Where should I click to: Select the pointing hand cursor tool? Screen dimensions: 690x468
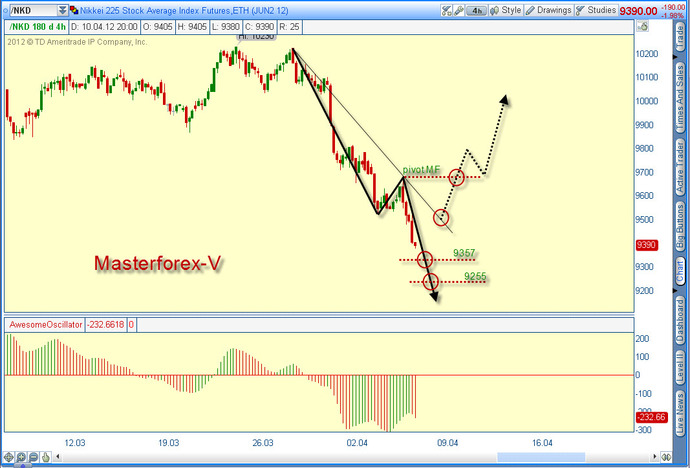[x=45, y=457]
